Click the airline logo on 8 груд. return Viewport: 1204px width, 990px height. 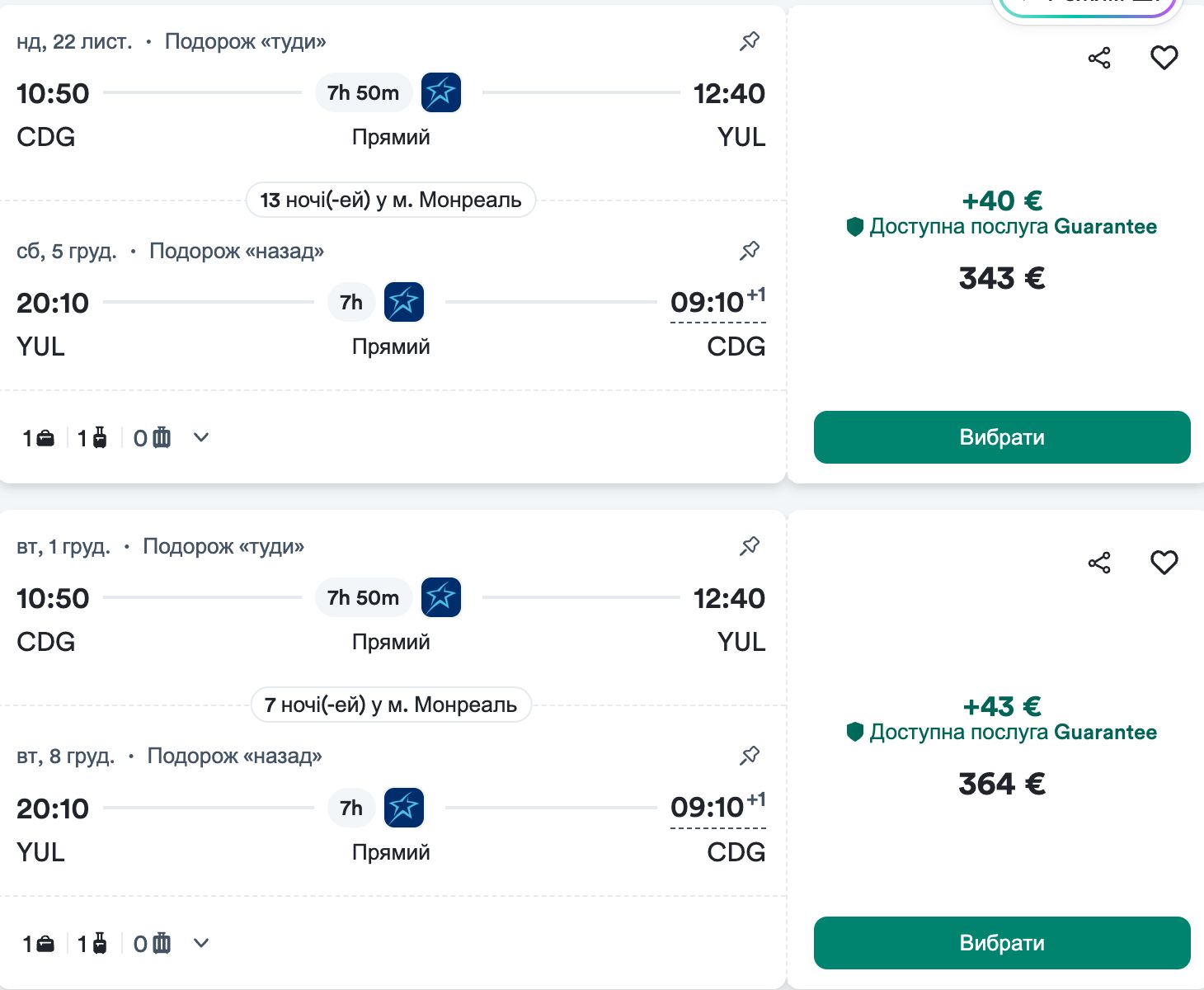coord(404,808)
